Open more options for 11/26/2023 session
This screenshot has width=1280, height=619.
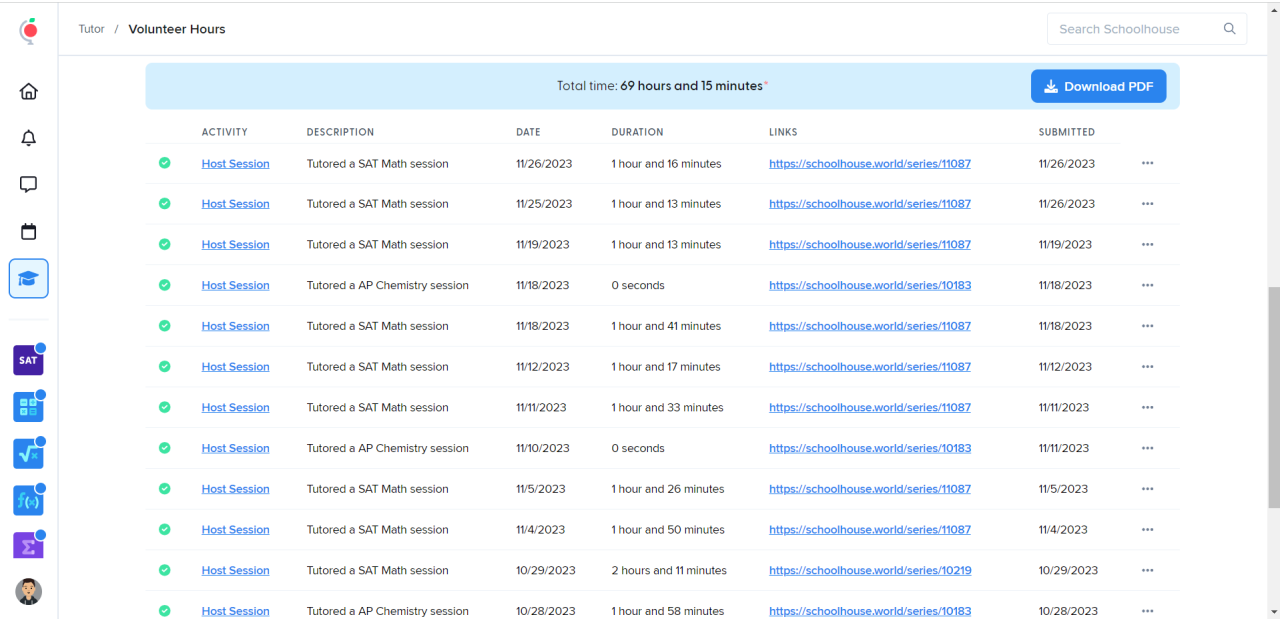(1147, 163)
